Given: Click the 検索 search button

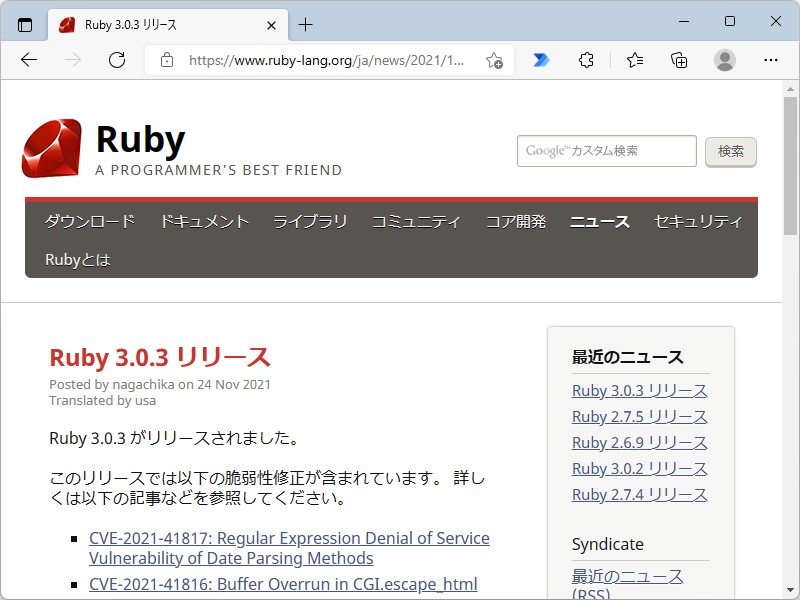Looking at the screenshot, I should [731, 151].
